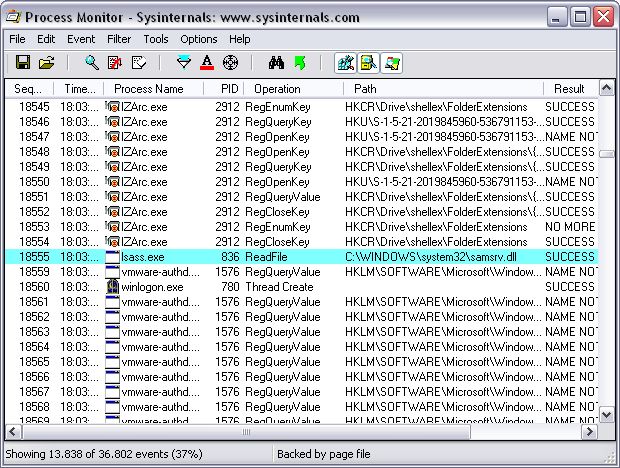Toggle Show File System Activity button
620x468 pixels.
coord(368,63)
